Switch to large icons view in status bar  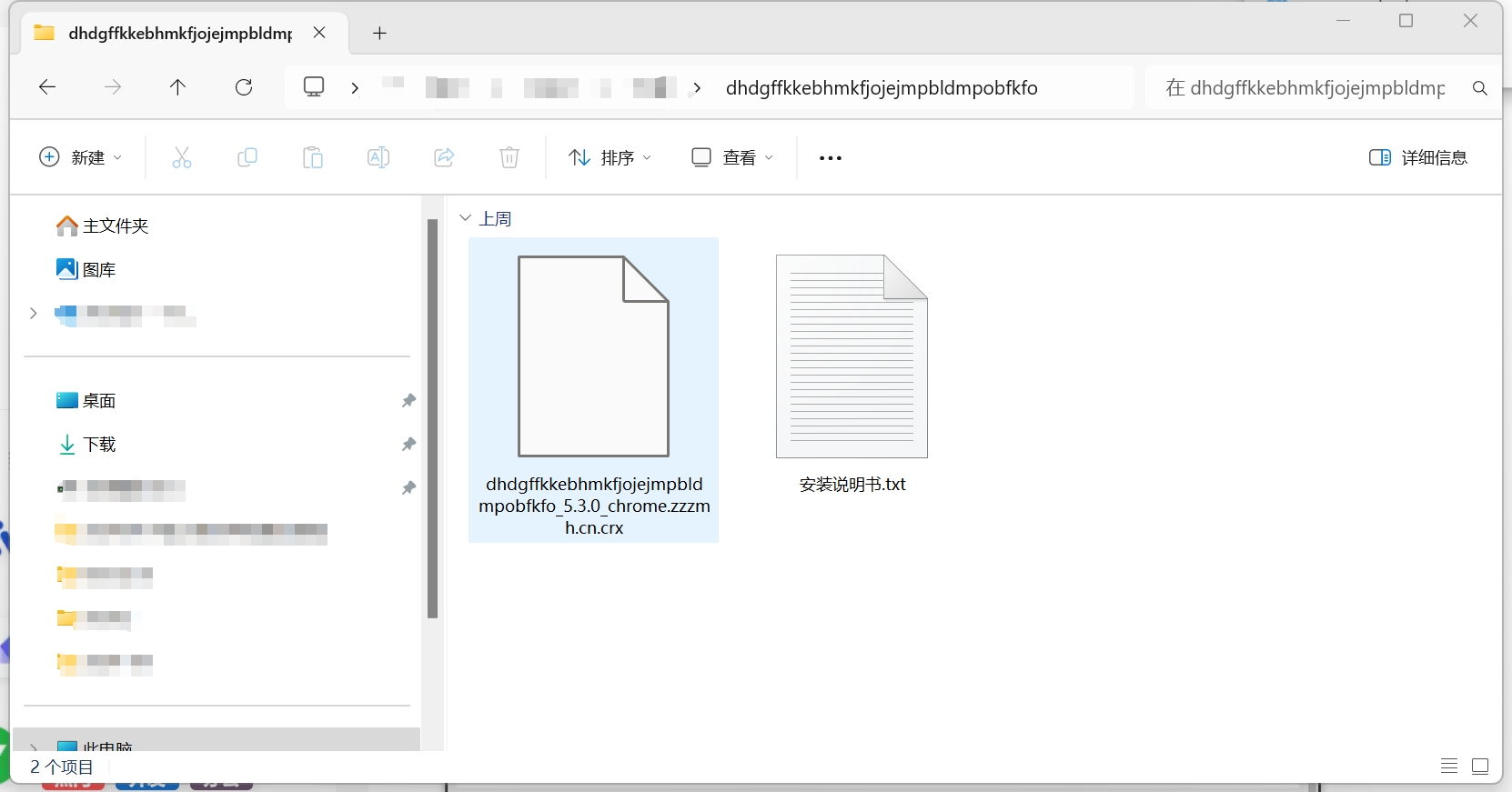[x=1480, y=767]
